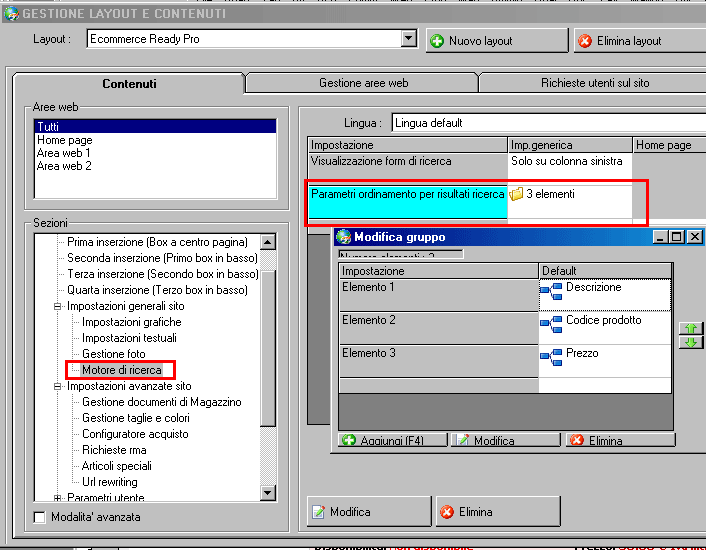Click the pencil icon in dialog Modifica button

click(x=463, y=440)
